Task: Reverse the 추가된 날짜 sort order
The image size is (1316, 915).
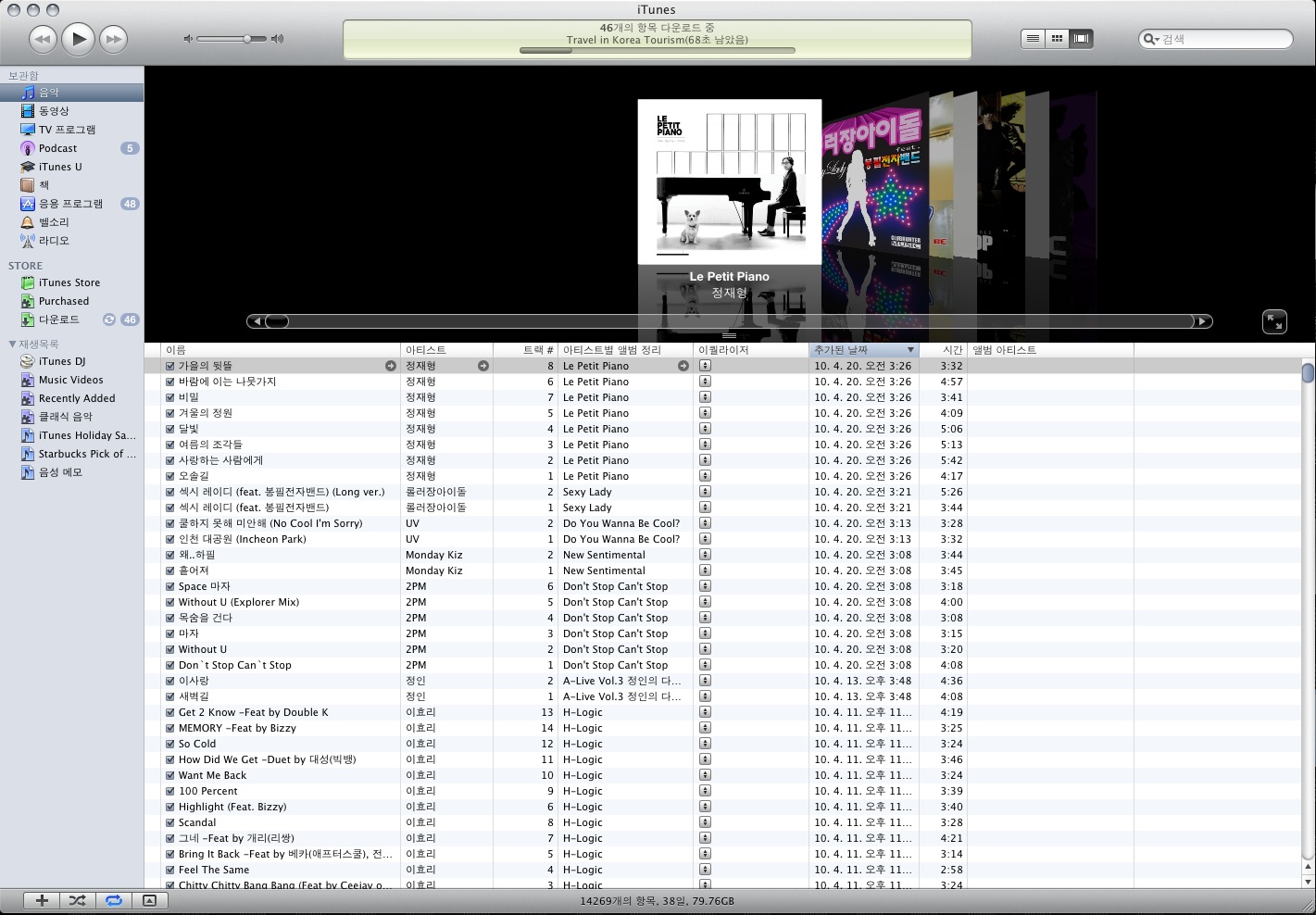Action: 864,350
